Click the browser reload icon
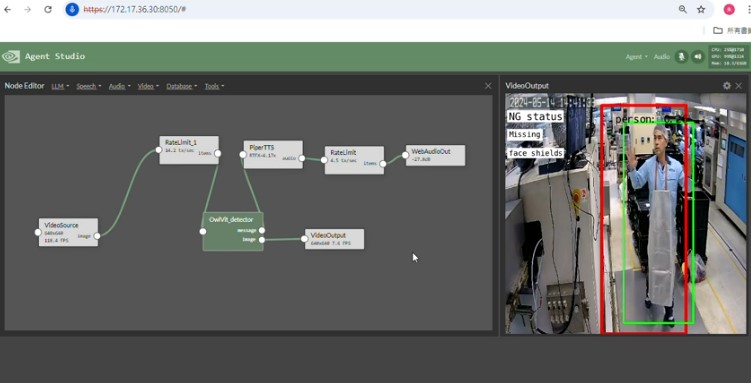This screenshot has height=383, width=751. point(48,10)
